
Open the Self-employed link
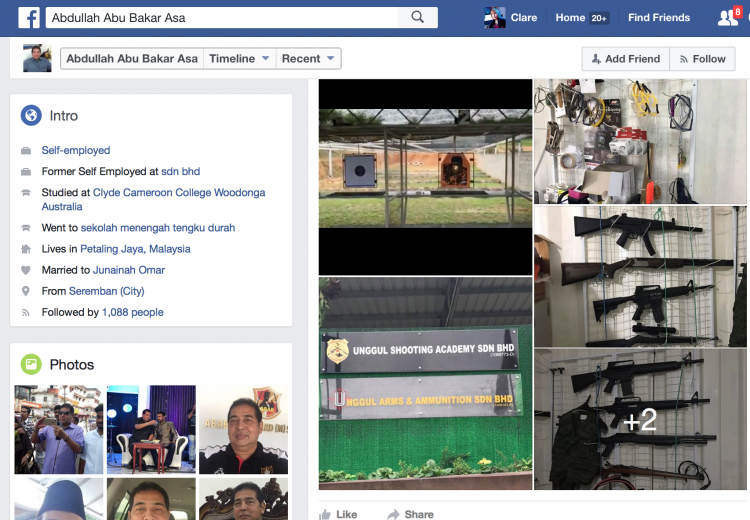(x=76, y=150)
